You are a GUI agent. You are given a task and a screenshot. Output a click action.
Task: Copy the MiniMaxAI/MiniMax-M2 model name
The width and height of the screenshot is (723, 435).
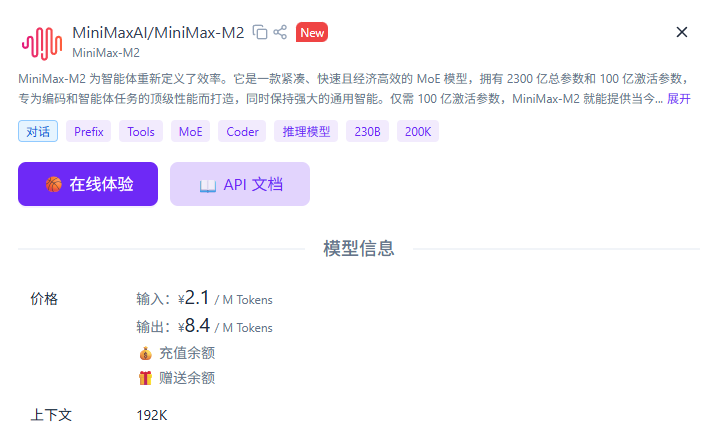click(x=260, y=32)
